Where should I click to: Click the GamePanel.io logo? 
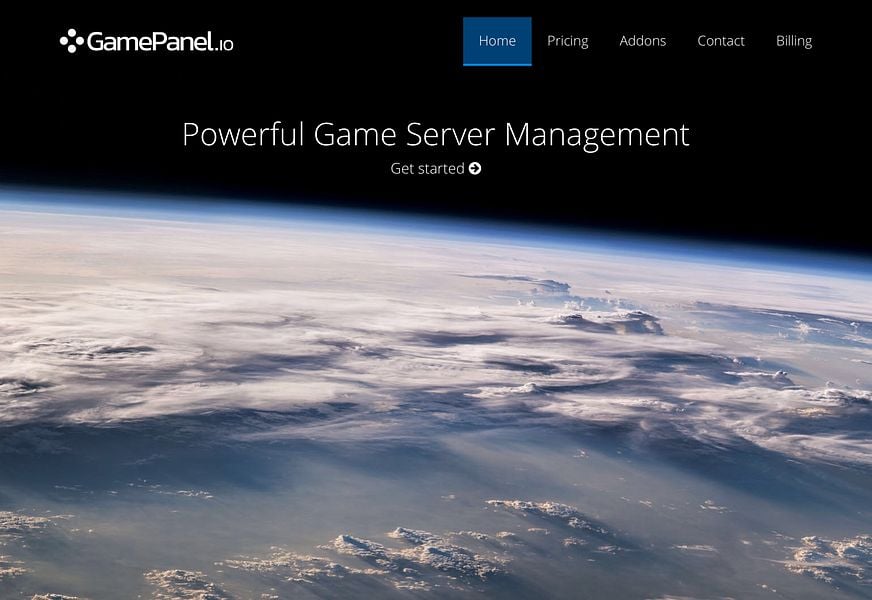pos(146,41)
